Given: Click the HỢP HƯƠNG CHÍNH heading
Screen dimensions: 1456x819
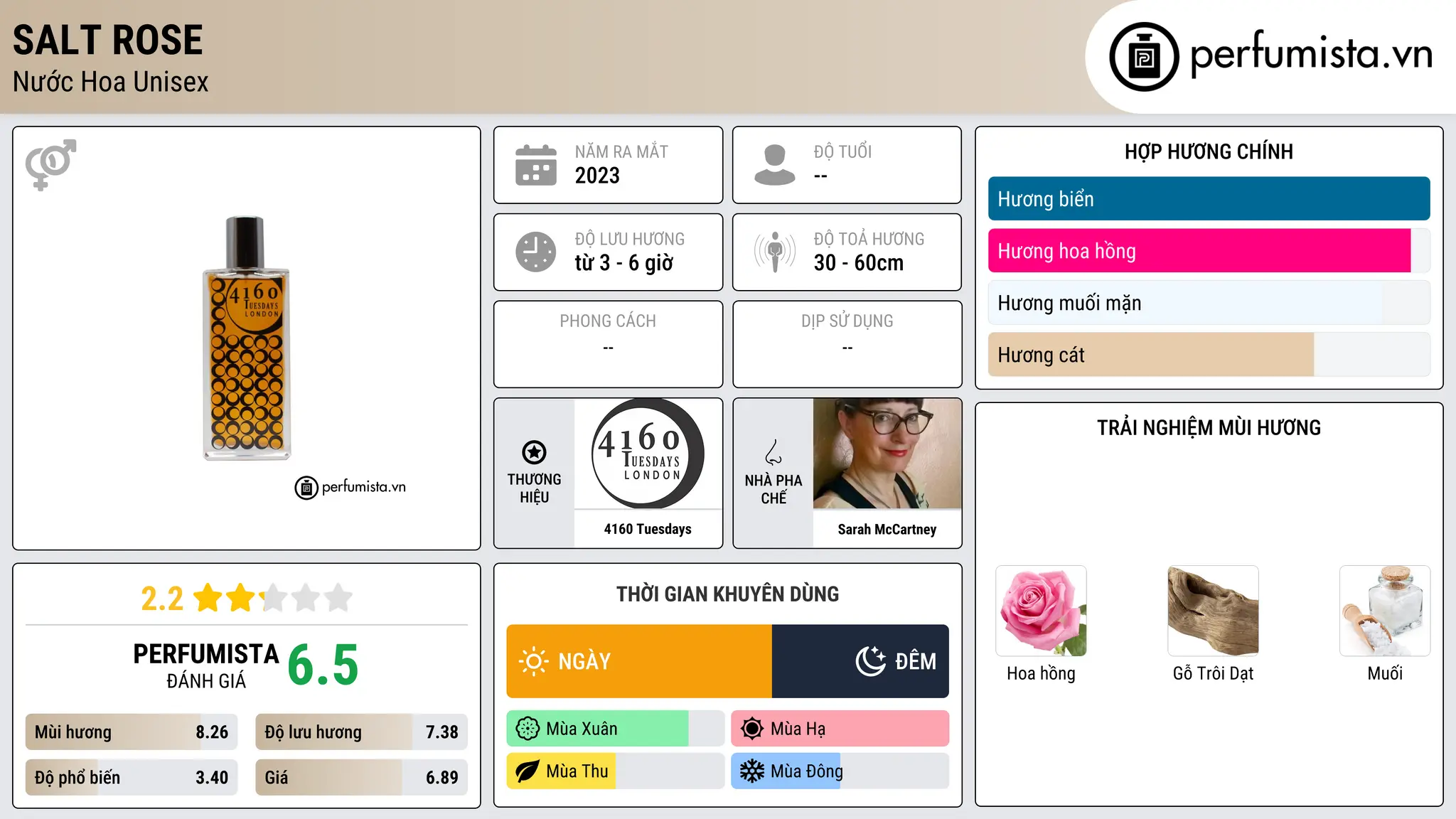Looking at the screenshot, I should (x=1209, y=151).
